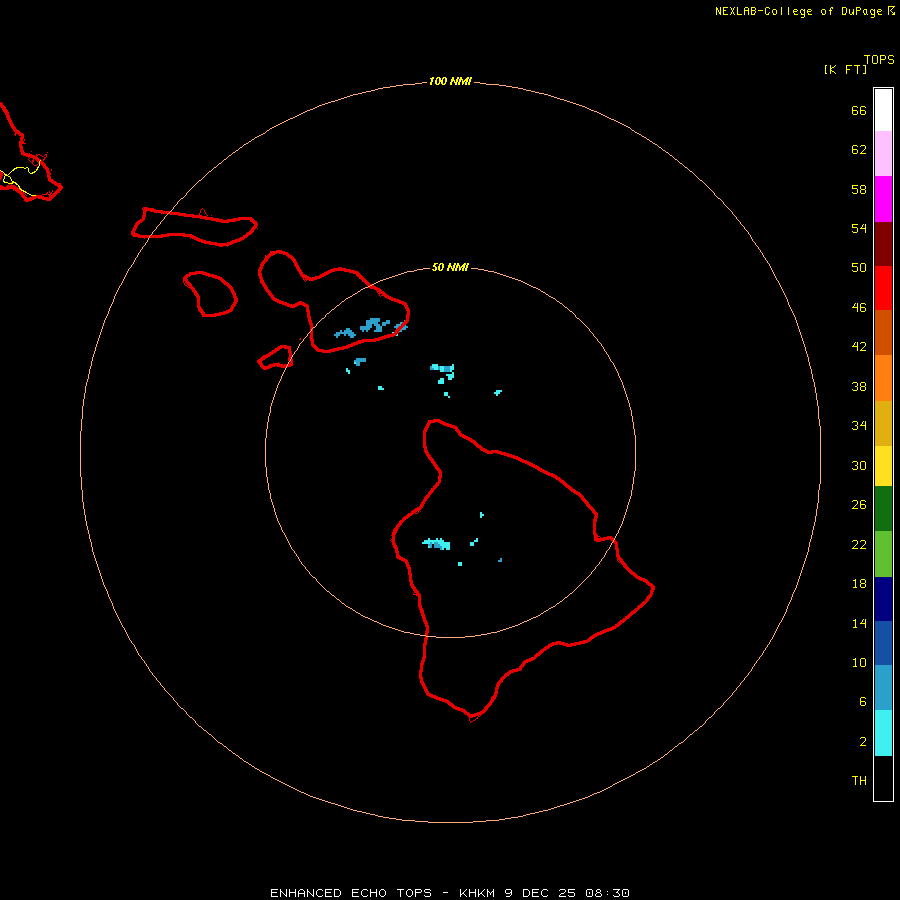Click the black TH threshold swatch
The width and height of the screenshot is (900, 900).
883,778
